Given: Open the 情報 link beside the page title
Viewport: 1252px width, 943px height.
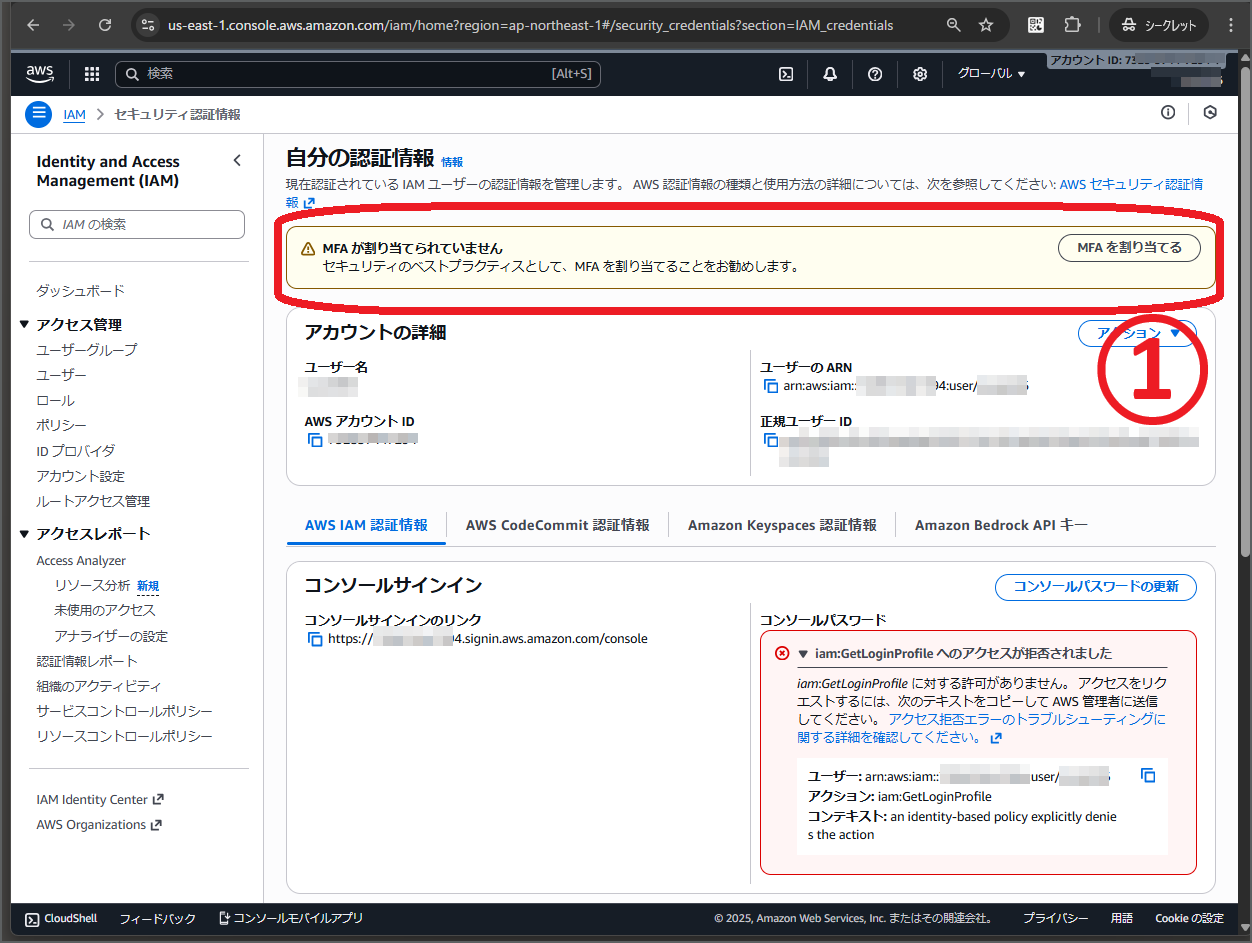Looking at the screenshot, I should tap(452, 161).
